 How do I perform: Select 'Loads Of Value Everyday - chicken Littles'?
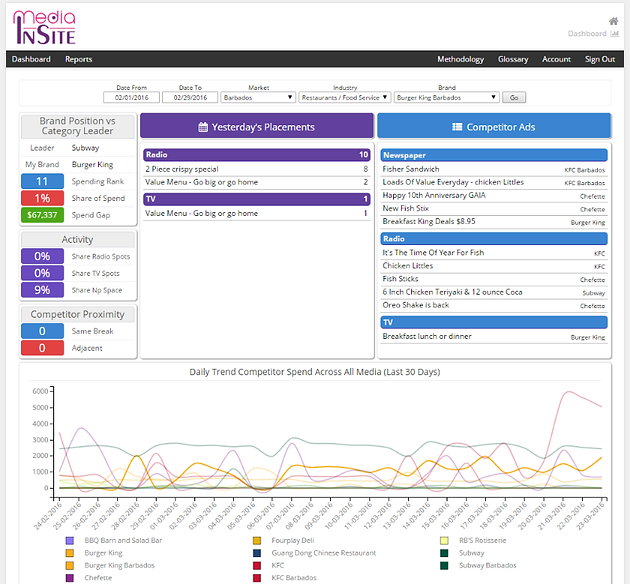pos(494,182)
